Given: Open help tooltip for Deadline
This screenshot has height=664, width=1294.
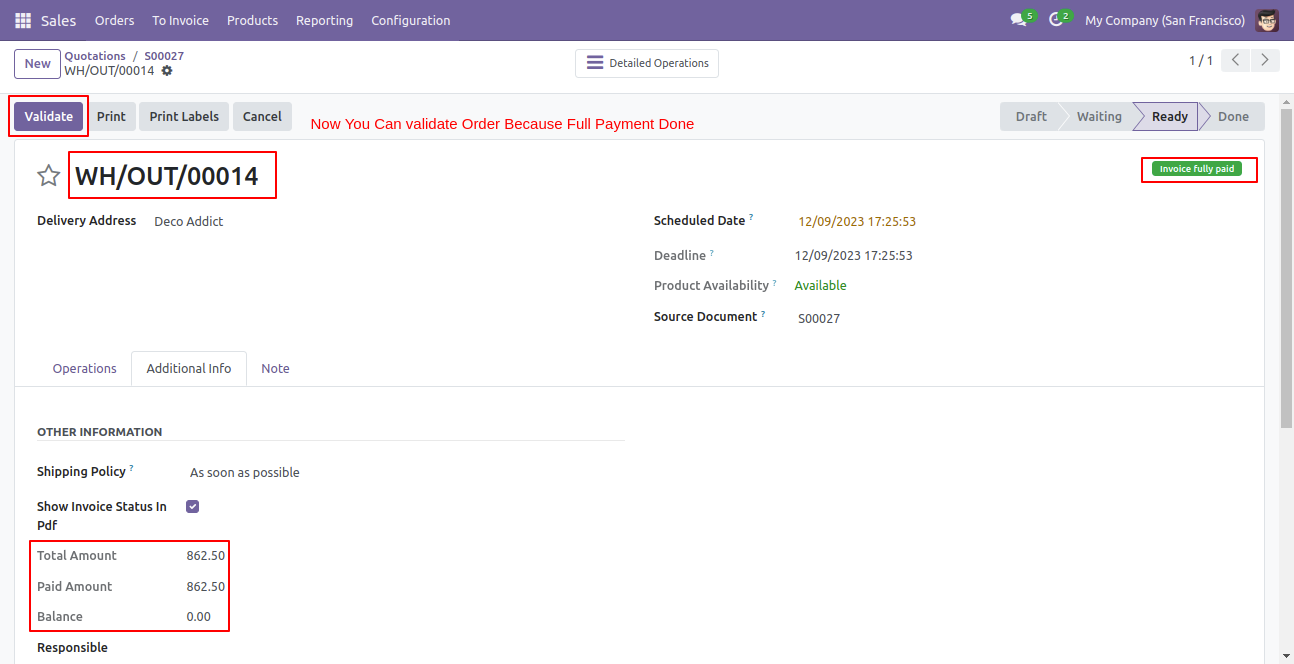Looking at the screenshot, I should click(x=712, y=252).
